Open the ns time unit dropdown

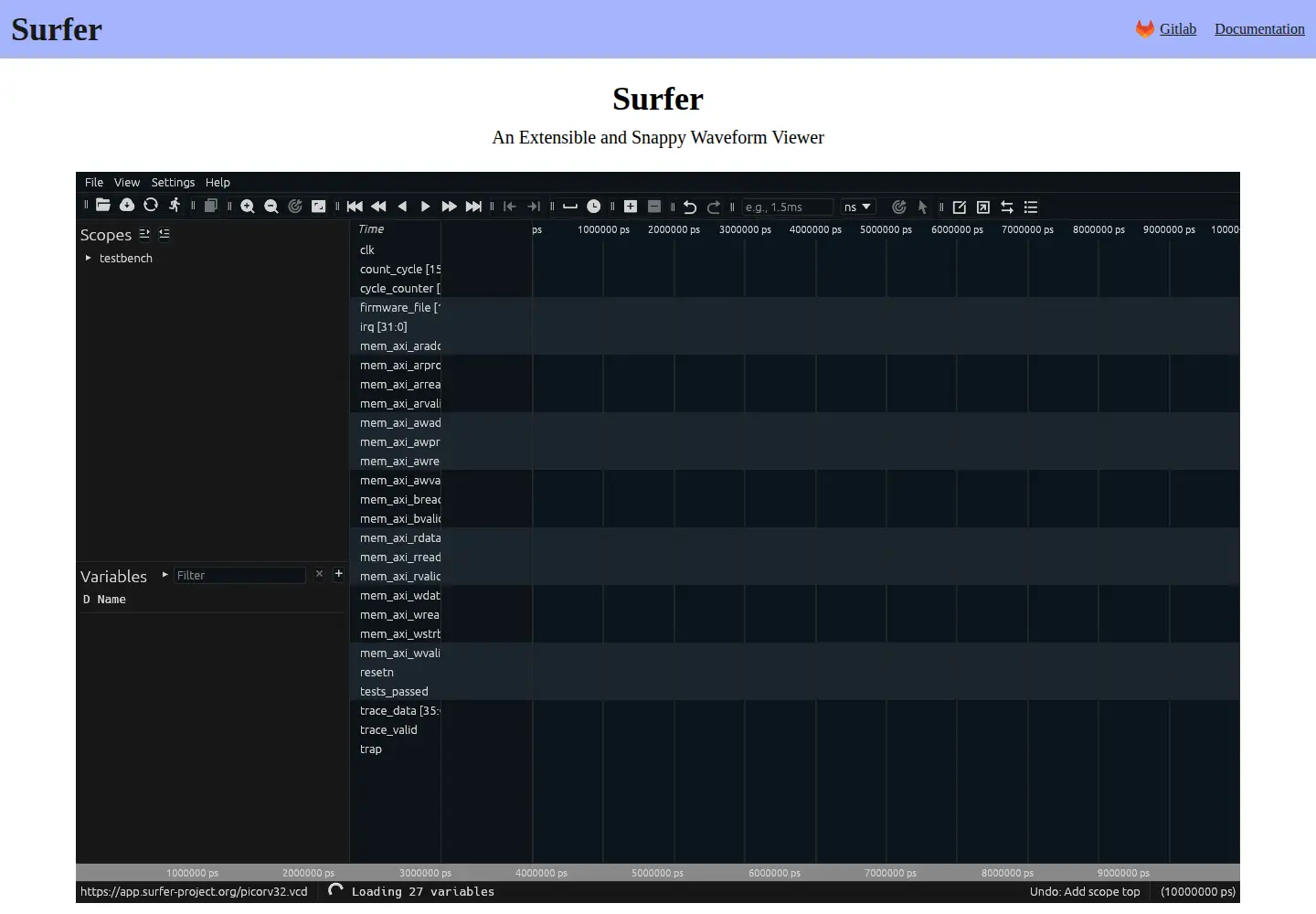click(858, 207)
